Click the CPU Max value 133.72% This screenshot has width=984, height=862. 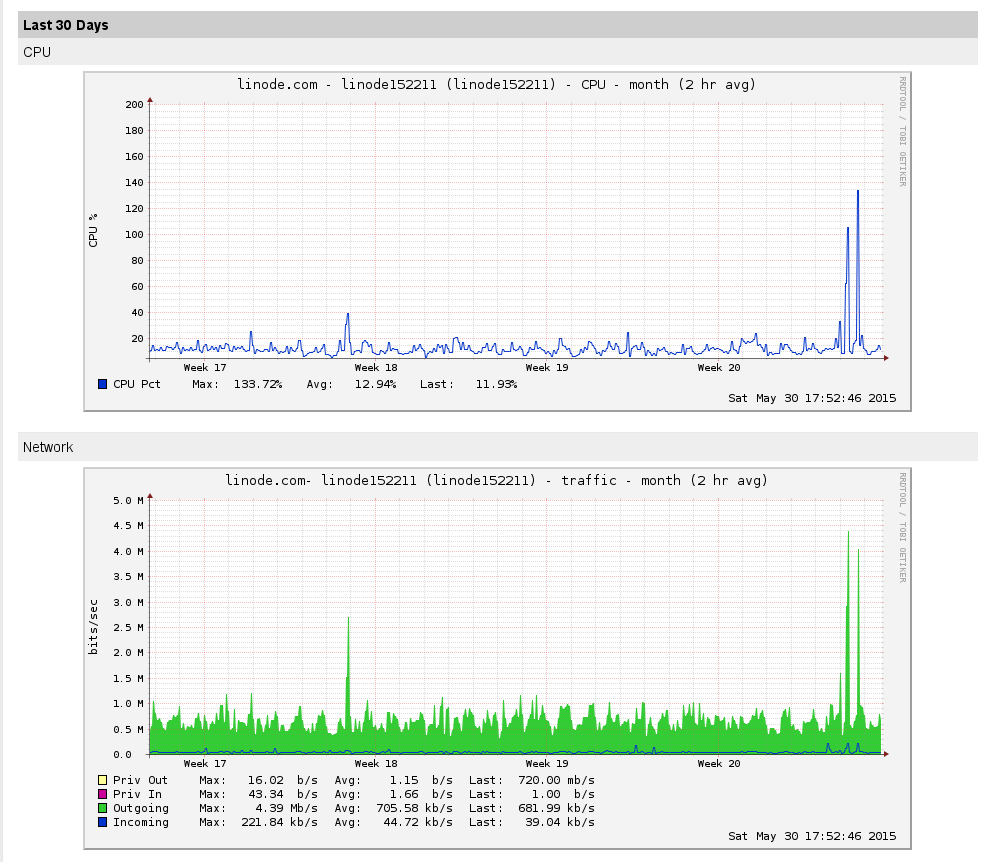pyautogui.click(x=257, y=384)
